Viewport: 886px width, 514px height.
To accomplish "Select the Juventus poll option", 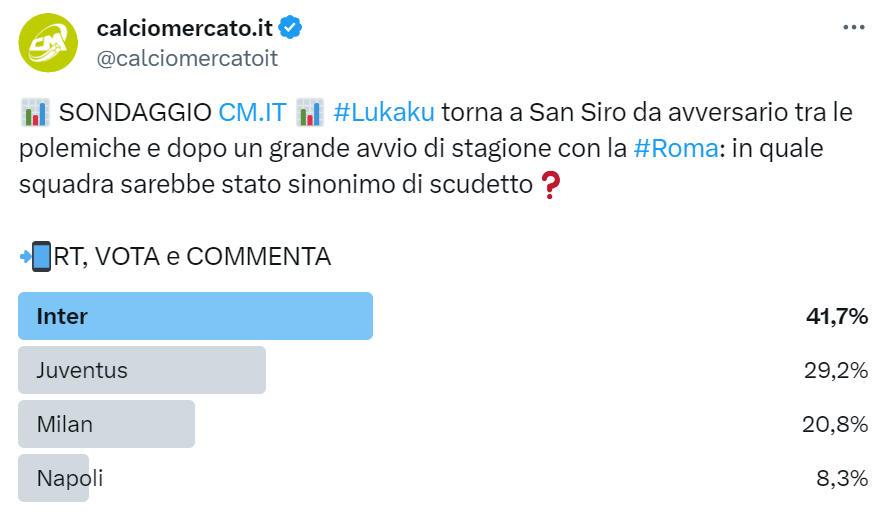I will click(142, 370).
